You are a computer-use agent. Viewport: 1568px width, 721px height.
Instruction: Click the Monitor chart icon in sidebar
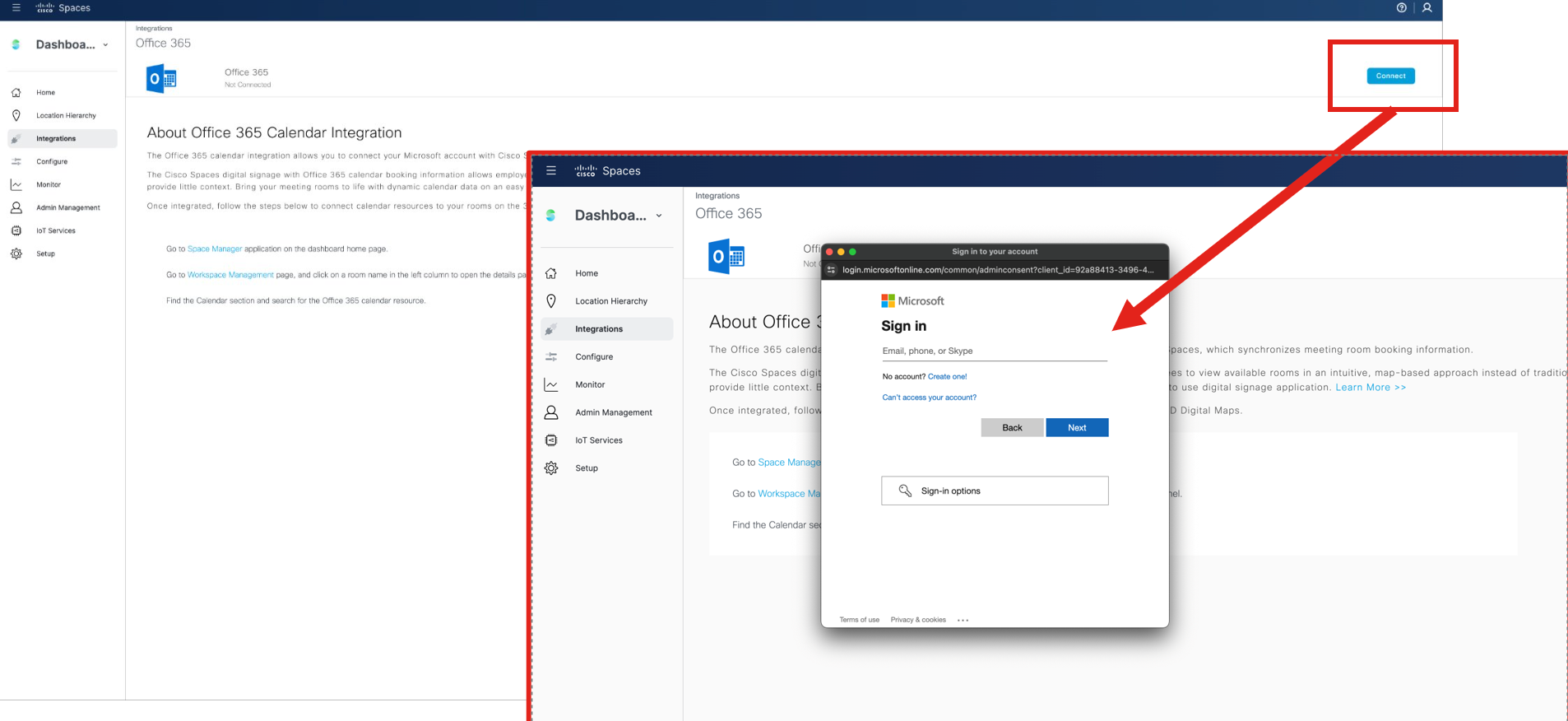click(551, 384)
